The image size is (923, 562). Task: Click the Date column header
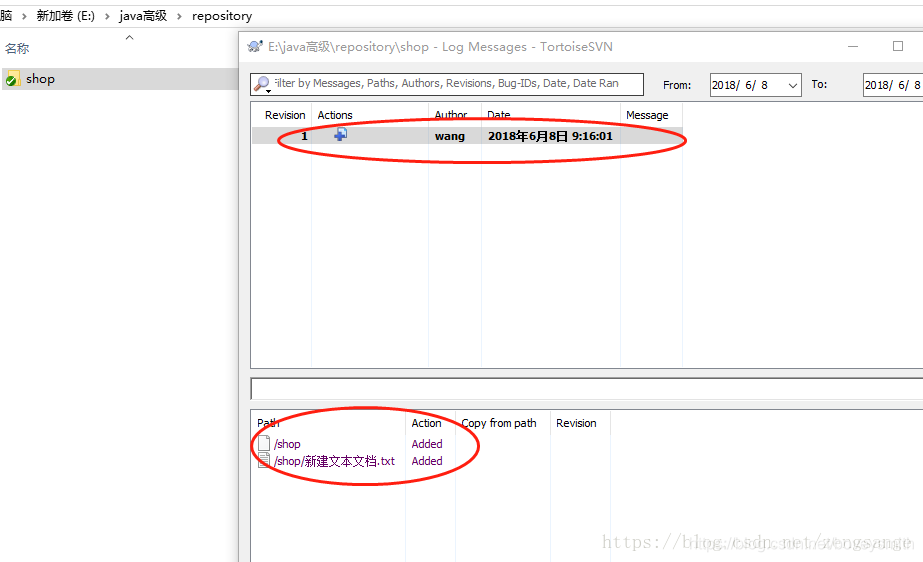pos(499,115)
